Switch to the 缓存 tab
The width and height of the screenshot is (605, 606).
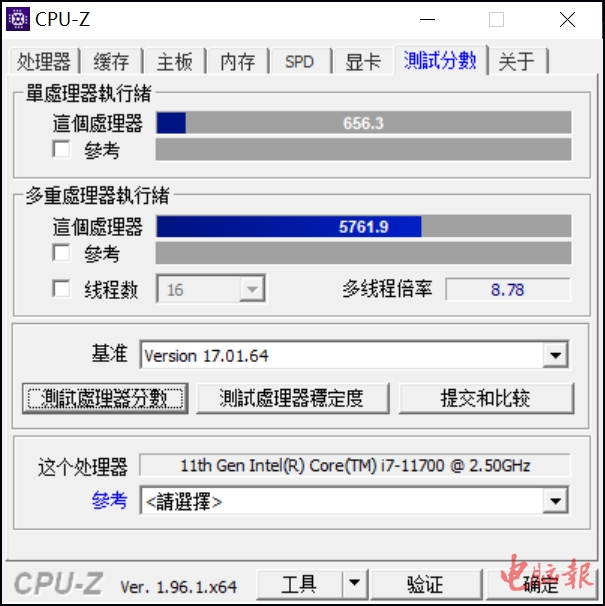111,61
